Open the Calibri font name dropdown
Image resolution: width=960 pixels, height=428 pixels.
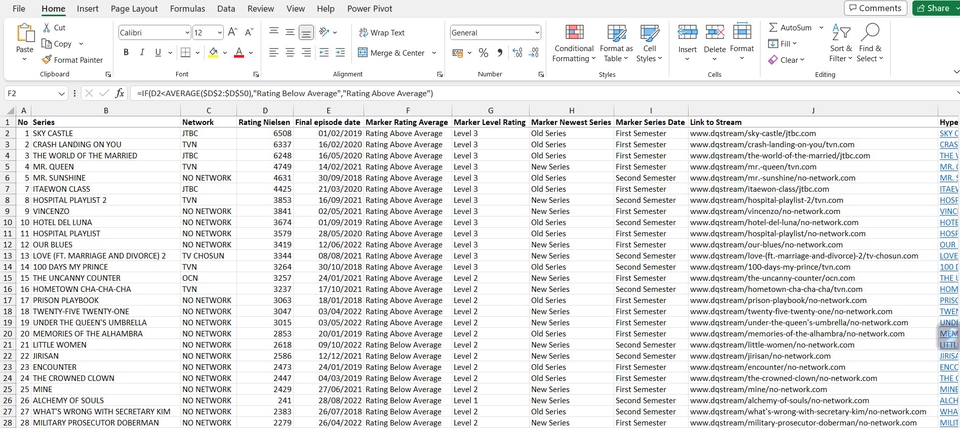tap(187, 32)
